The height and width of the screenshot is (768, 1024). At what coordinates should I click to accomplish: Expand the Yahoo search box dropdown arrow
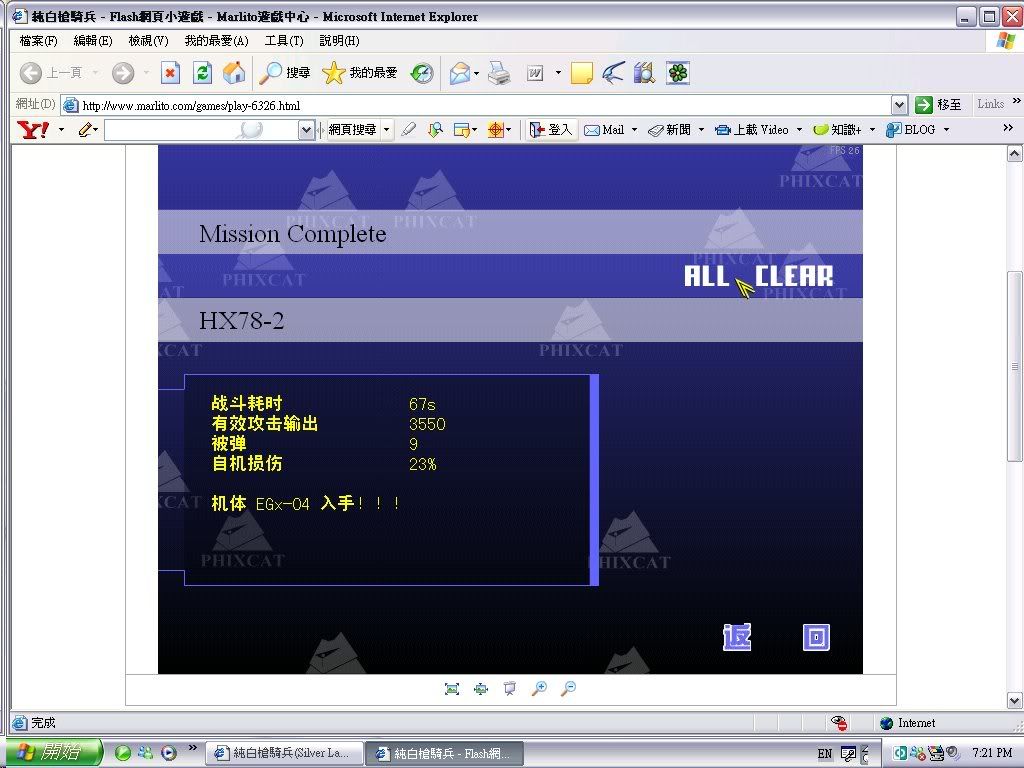click(306, 130)
